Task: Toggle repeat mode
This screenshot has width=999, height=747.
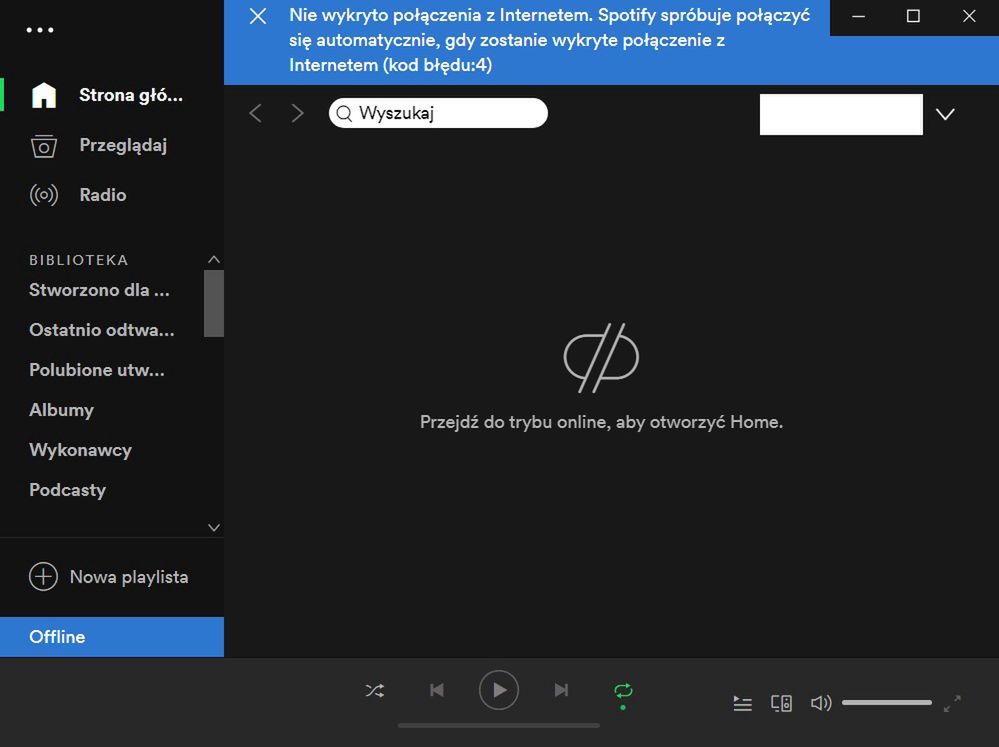Action: tap(623, 692)
